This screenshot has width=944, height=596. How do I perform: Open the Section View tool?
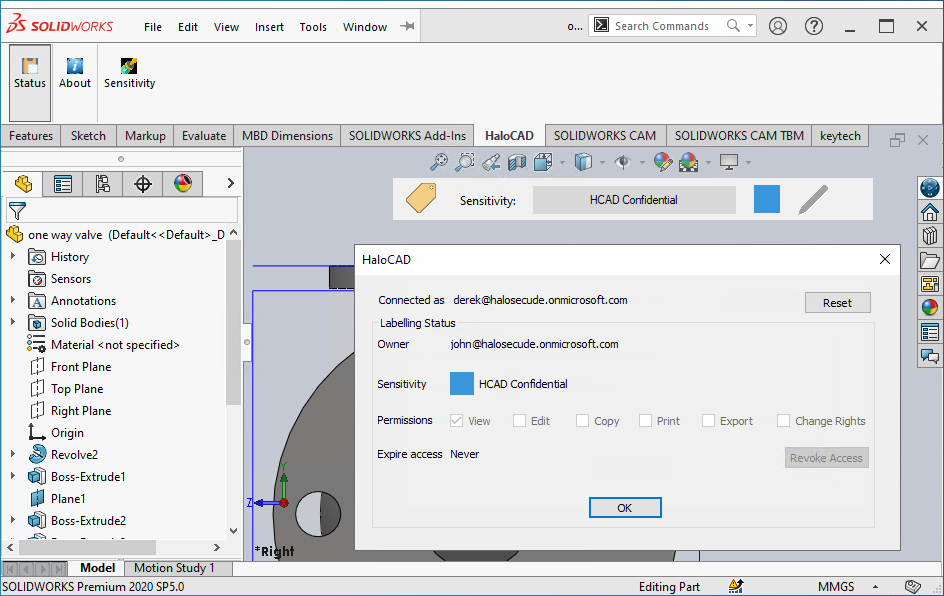pos(516,161)
